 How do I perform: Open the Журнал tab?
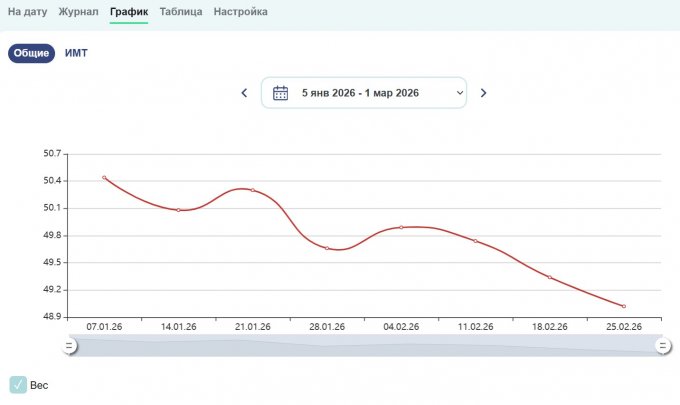point(78,12)
